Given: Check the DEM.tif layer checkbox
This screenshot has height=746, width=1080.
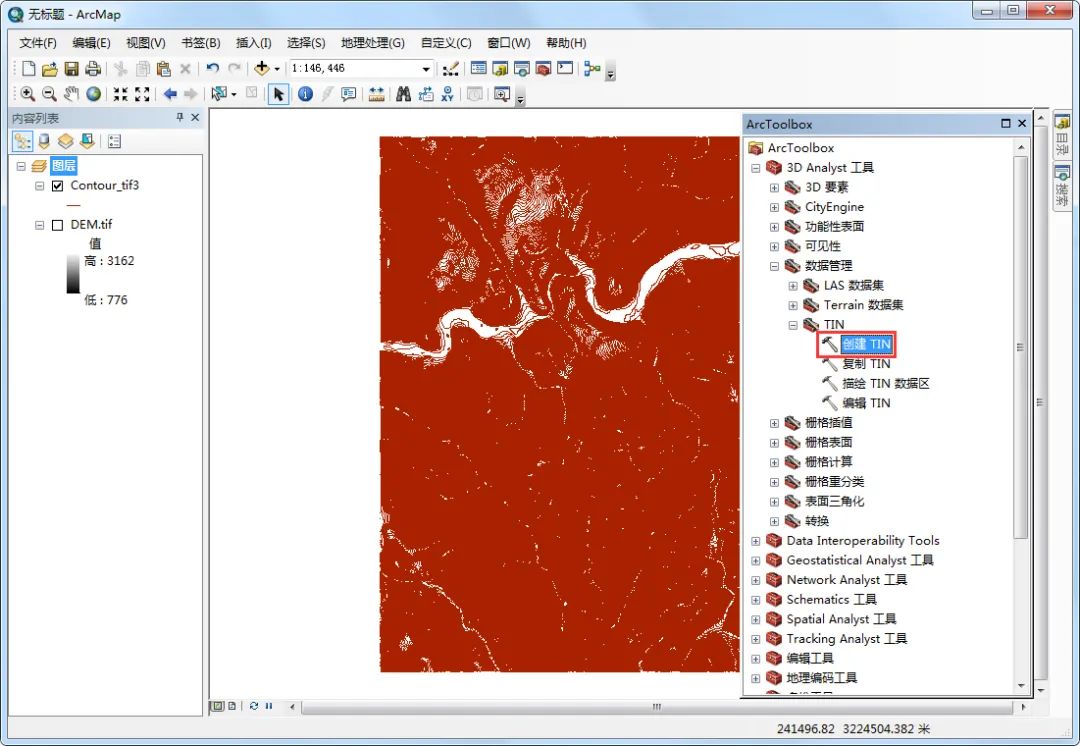Looking at the screenshot, I should point(58,225).
